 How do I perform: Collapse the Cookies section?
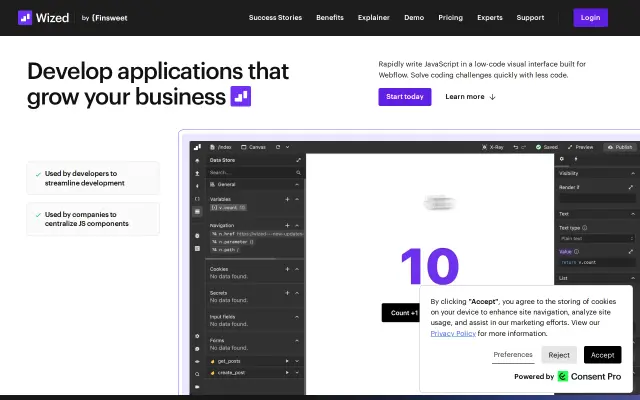coord(297,269)
